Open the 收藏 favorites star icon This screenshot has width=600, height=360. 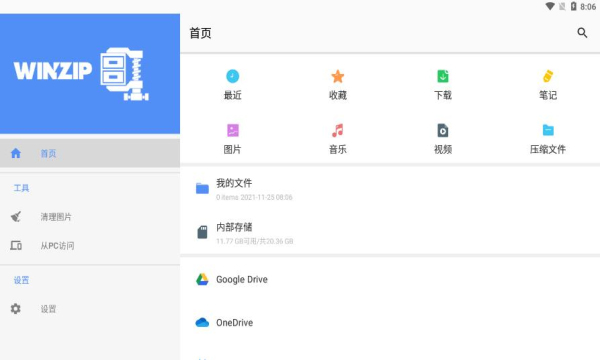click(338, 76)
